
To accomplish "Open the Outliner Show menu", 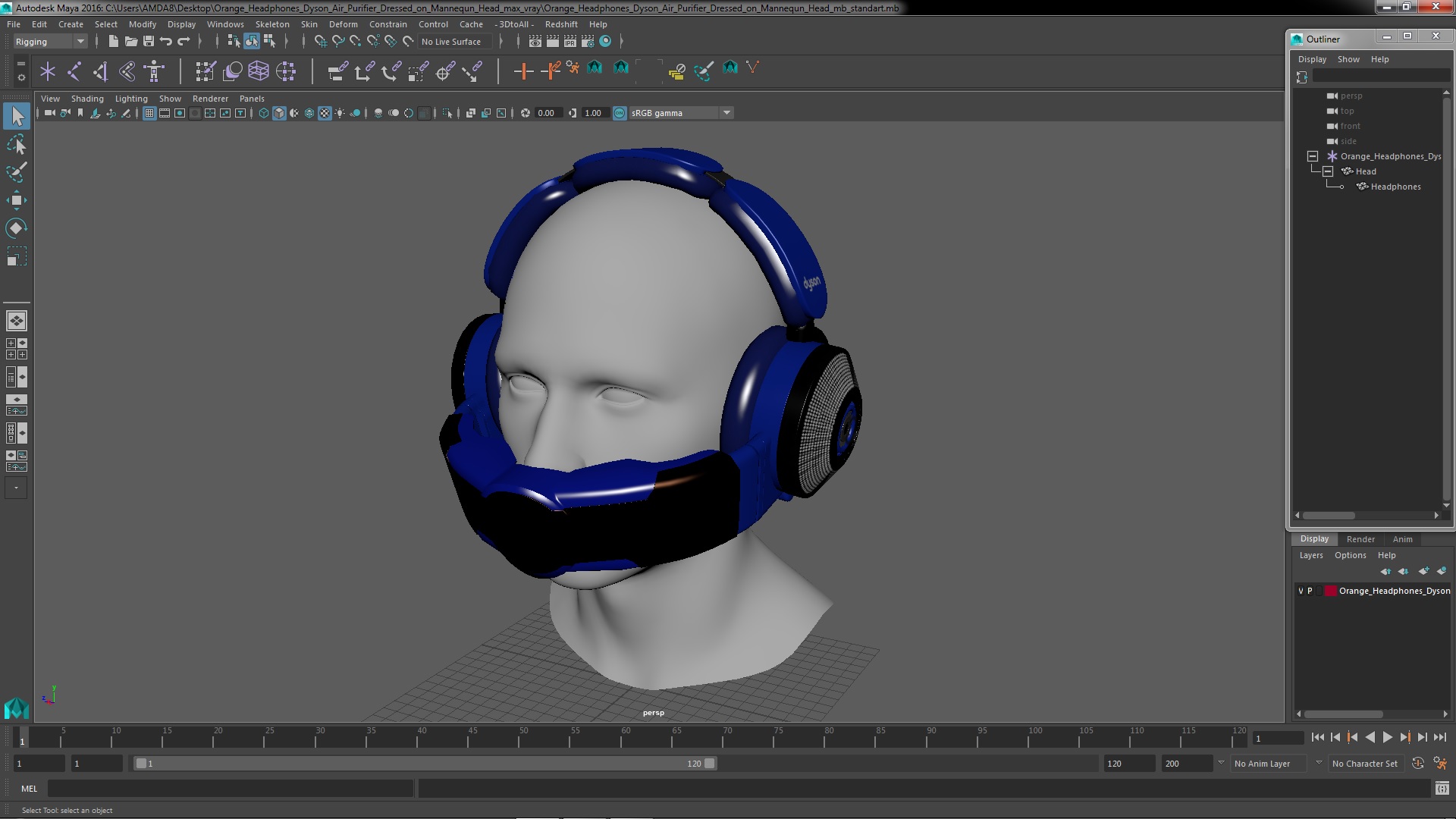I will point(1348,59).
